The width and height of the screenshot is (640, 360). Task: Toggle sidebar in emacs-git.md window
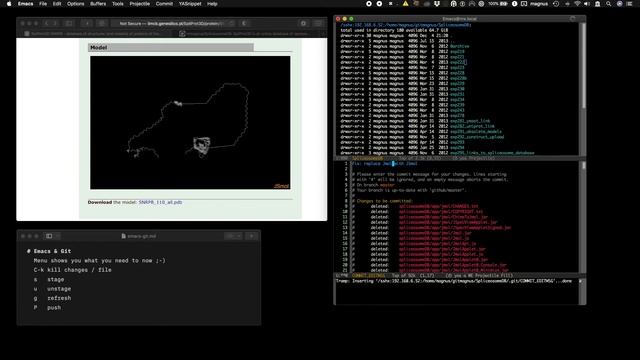[x=49, y=236]
